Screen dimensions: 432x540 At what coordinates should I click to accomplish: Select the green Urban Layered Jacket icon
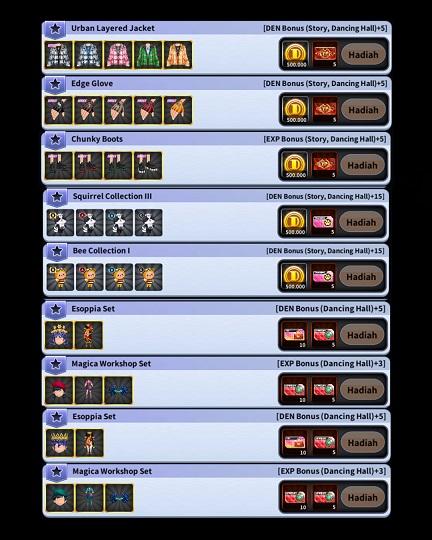point(148,55)
